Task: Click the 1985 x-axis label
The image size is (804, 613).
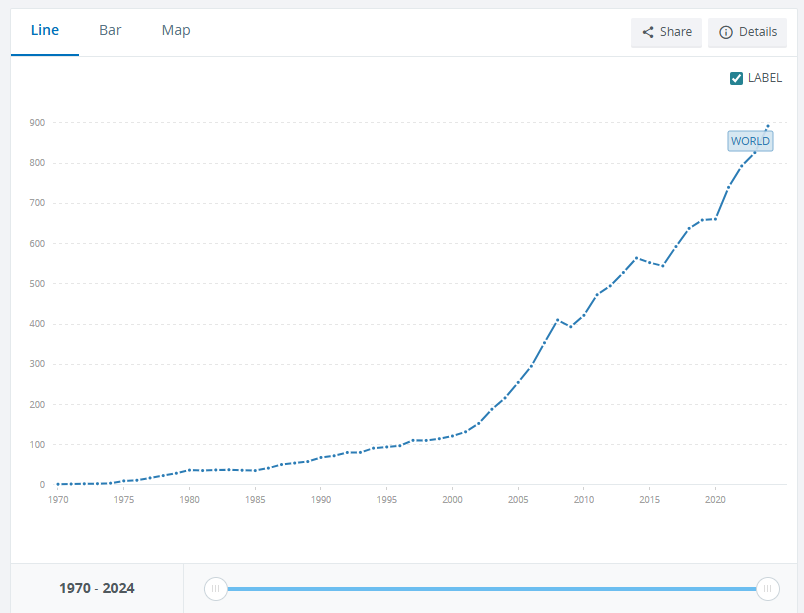Action: pos(255,500)
